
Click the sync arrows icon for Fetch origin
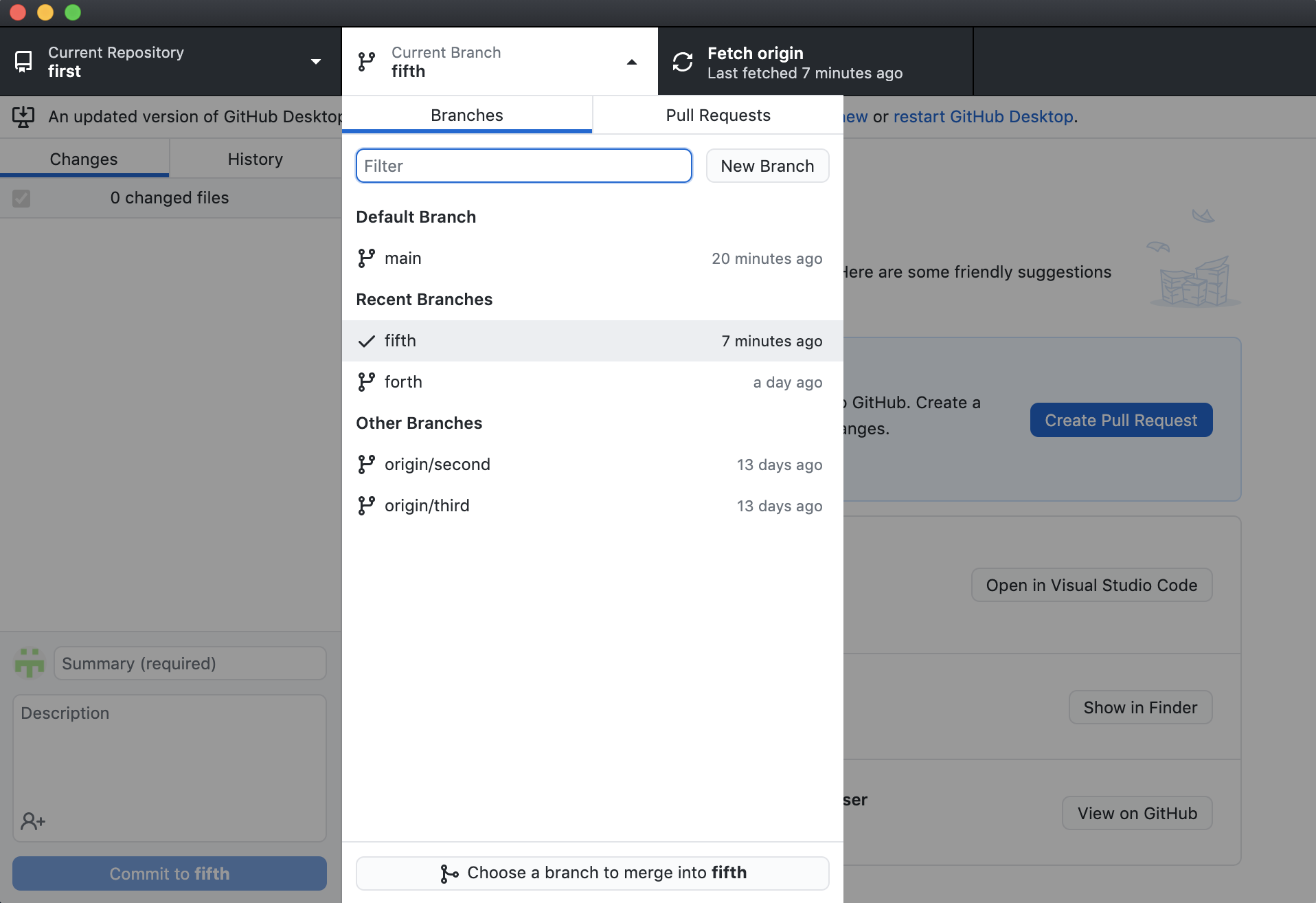[683, 62]
